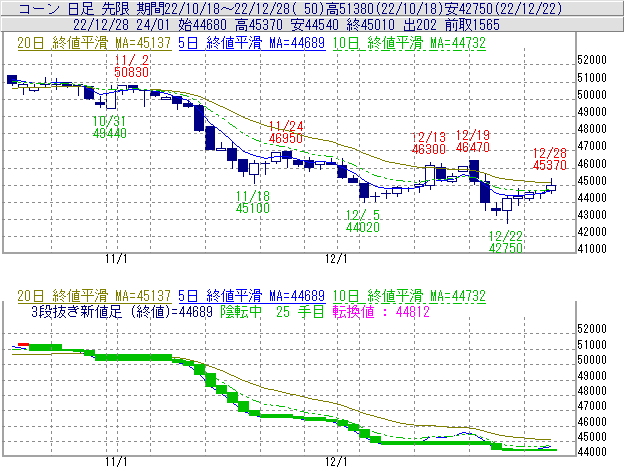
Task: Click the 前取1565 value in header
Action: [x=472, y=25]
